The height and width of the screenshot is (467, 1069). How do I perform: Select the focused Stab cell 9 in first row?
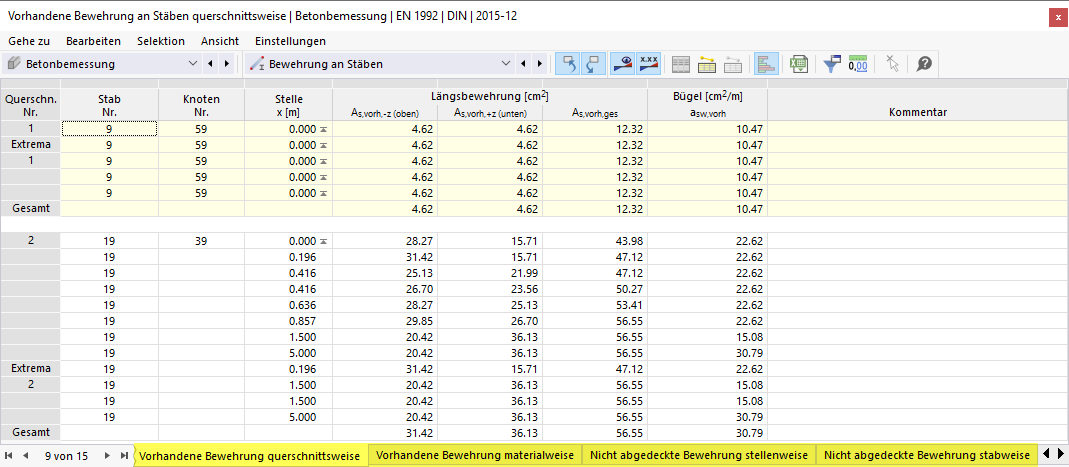pyautogui.click(x=110, y=128)
